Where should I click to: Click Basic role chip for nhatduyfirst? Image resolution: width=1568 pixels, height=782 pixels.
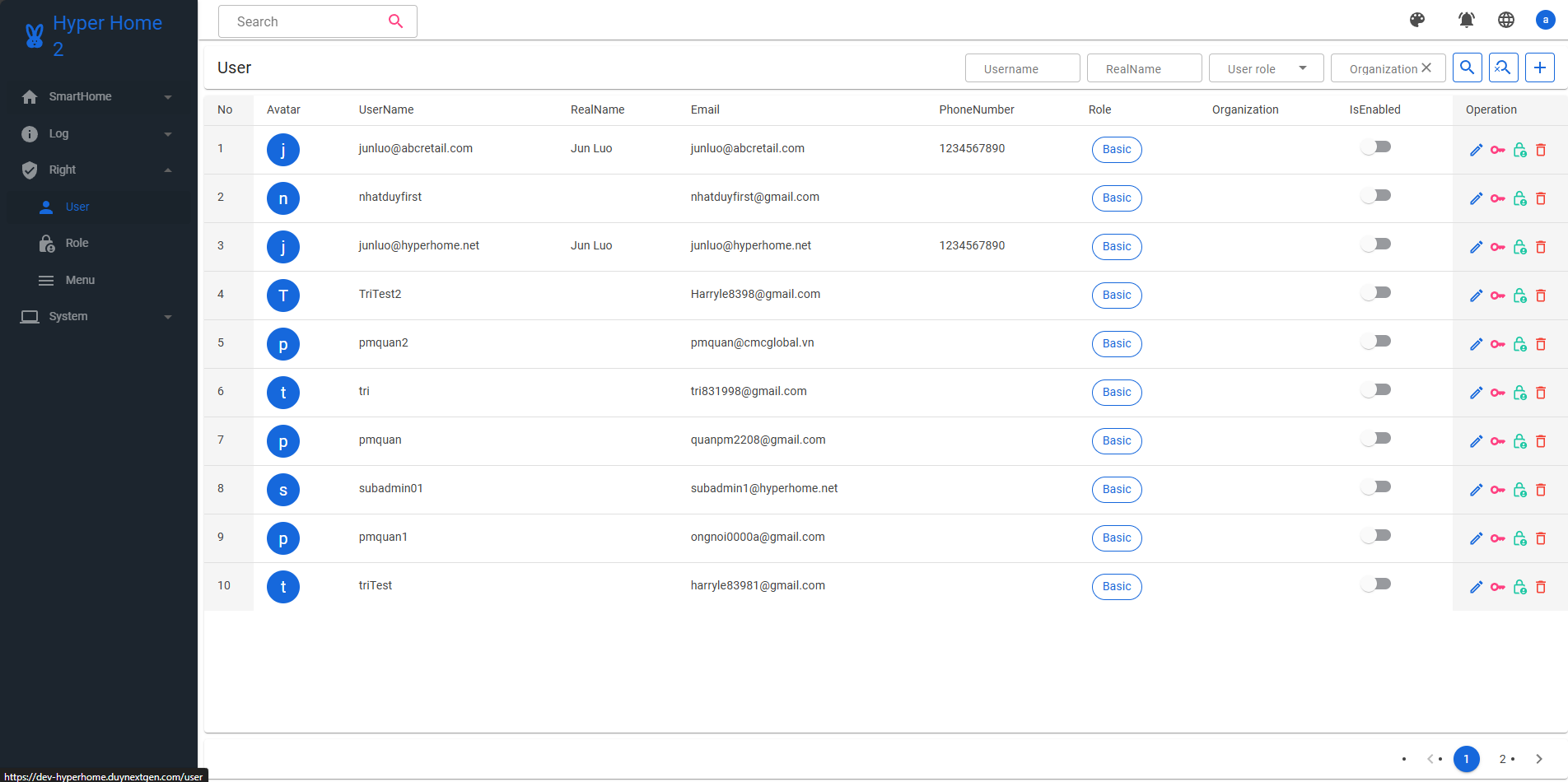pyautogui.click(x=1117, y=198)
